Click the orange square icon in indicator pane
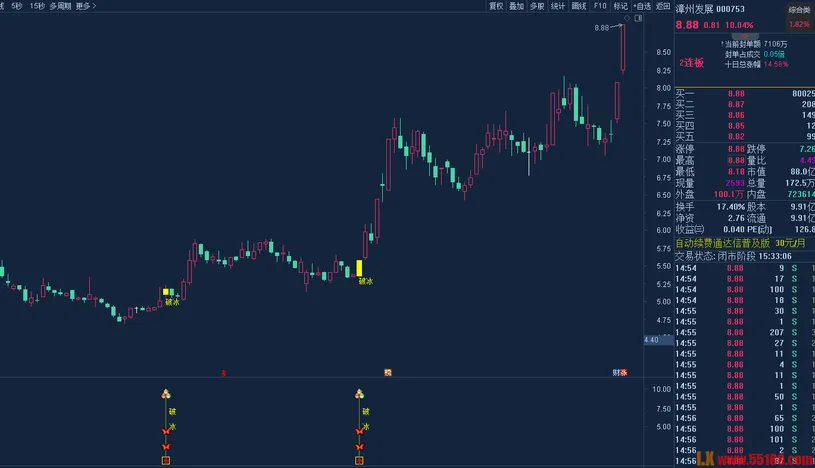815x468 pixels. [x=165, y=461]
